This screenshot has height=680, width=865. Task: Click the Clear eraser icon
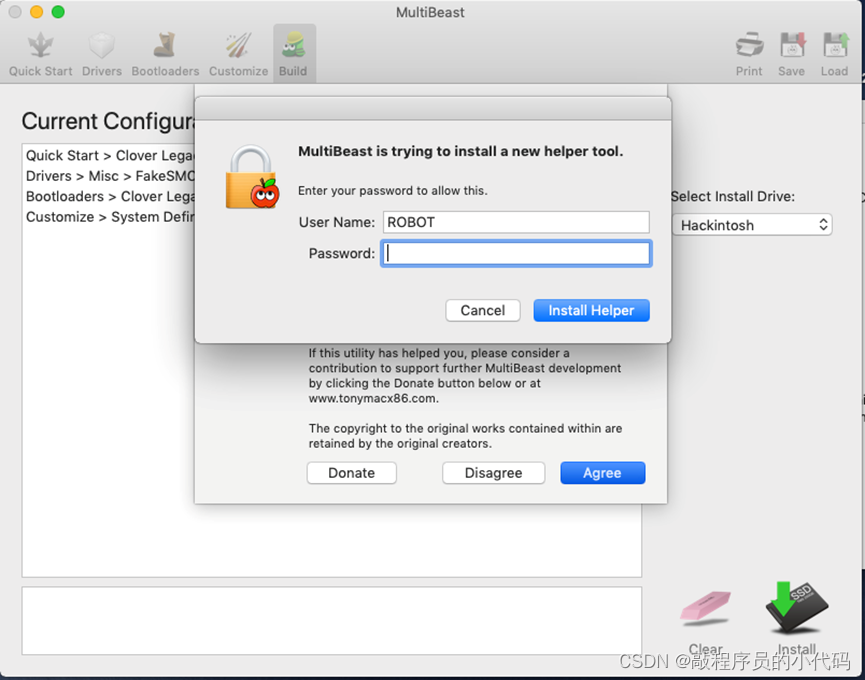tap(706, 609)
